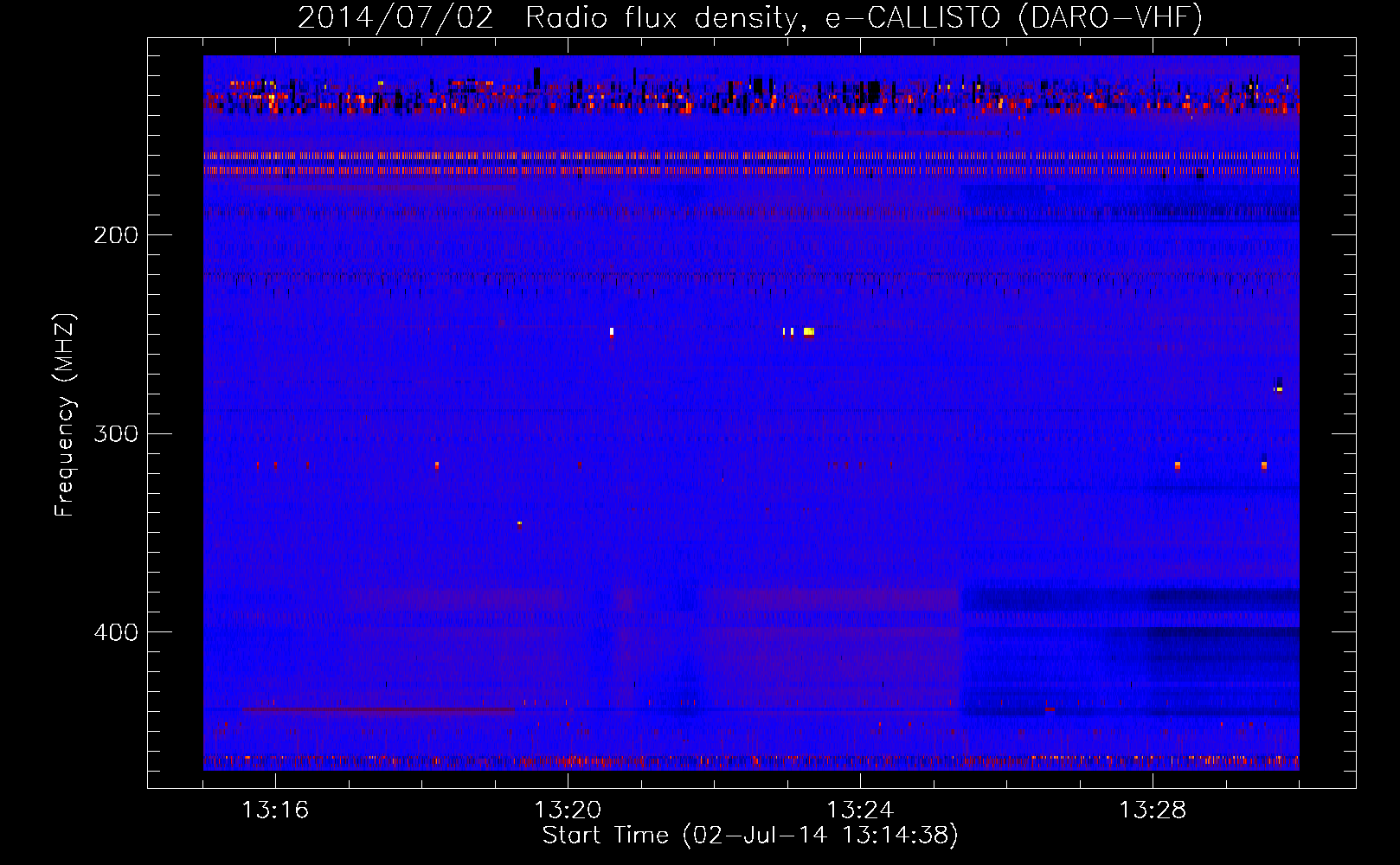Click the 13:20 time tick label
The image size is (1400, 865).
(568, 810)
